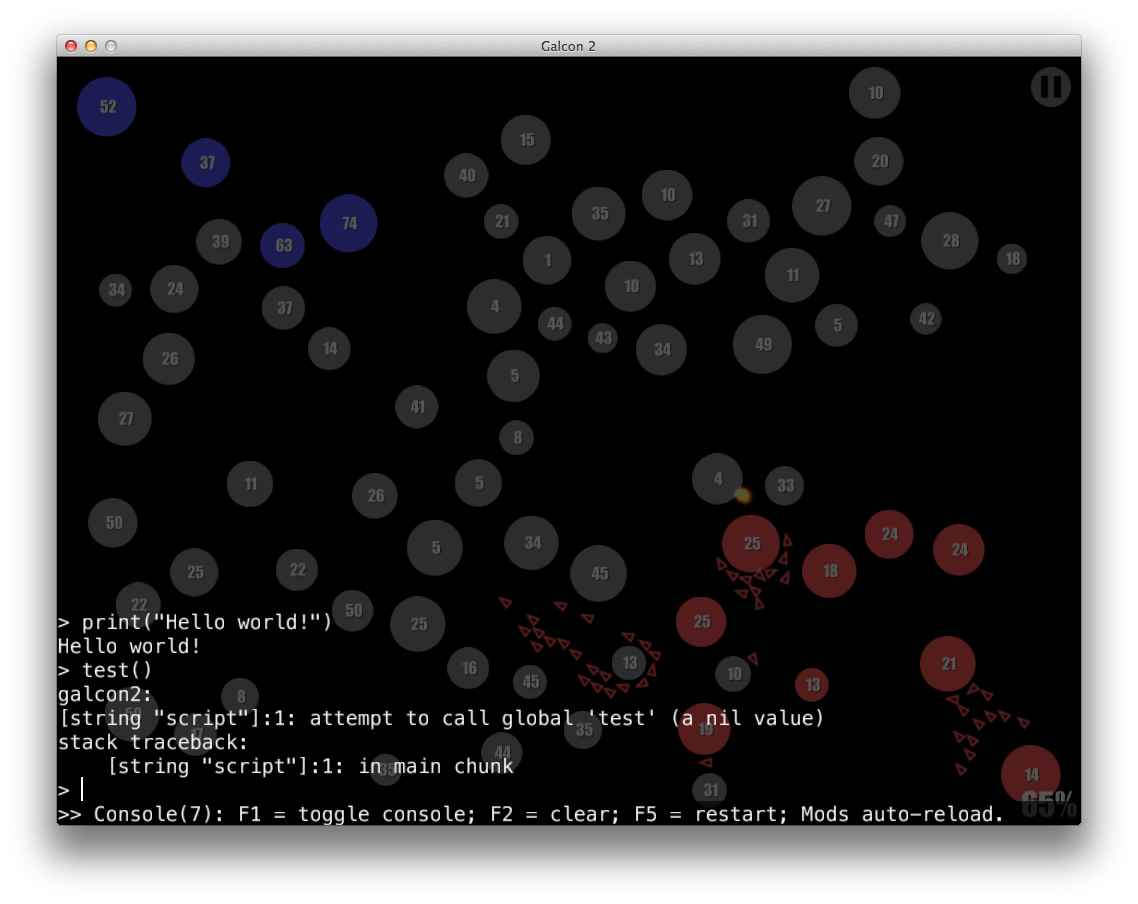Select the blue planet with 52 ships
Image resolution: width=1138 pixels, height=904 pixels.
[x=107, y=107]
